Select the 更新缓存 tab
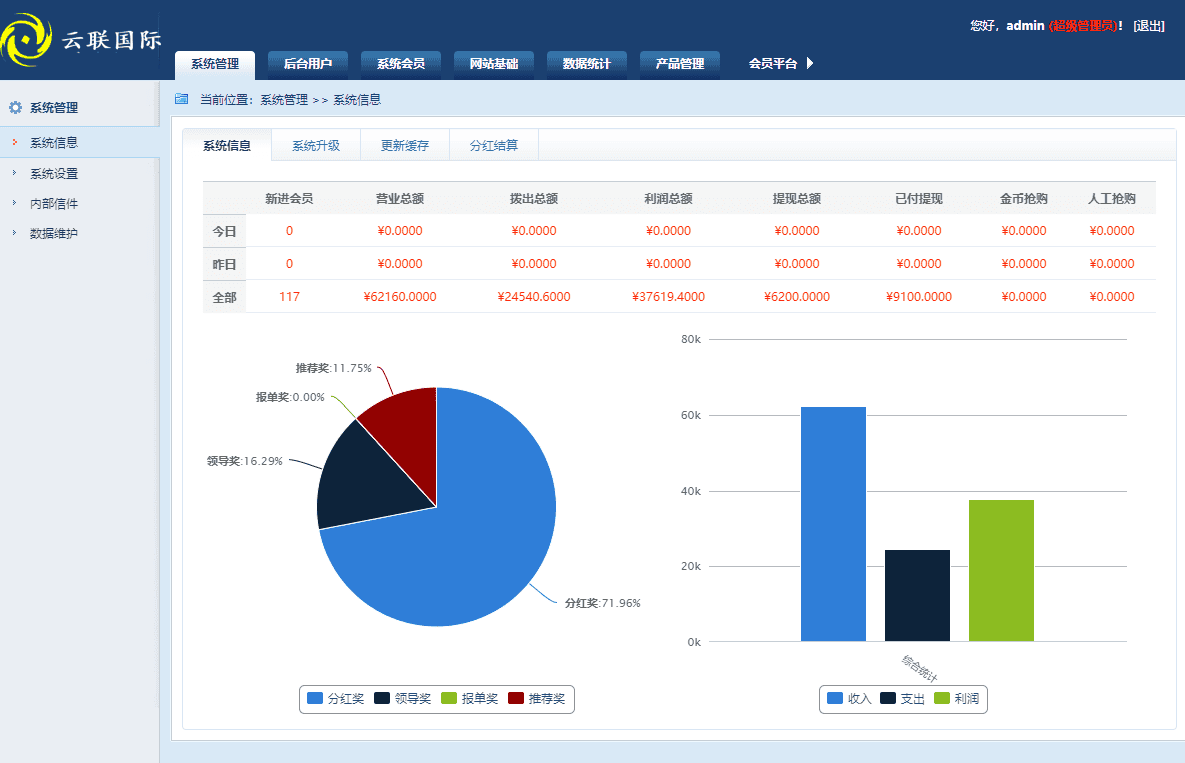Screen dimensions: 1185x763 pyautogui.click(x=405, y=144)
